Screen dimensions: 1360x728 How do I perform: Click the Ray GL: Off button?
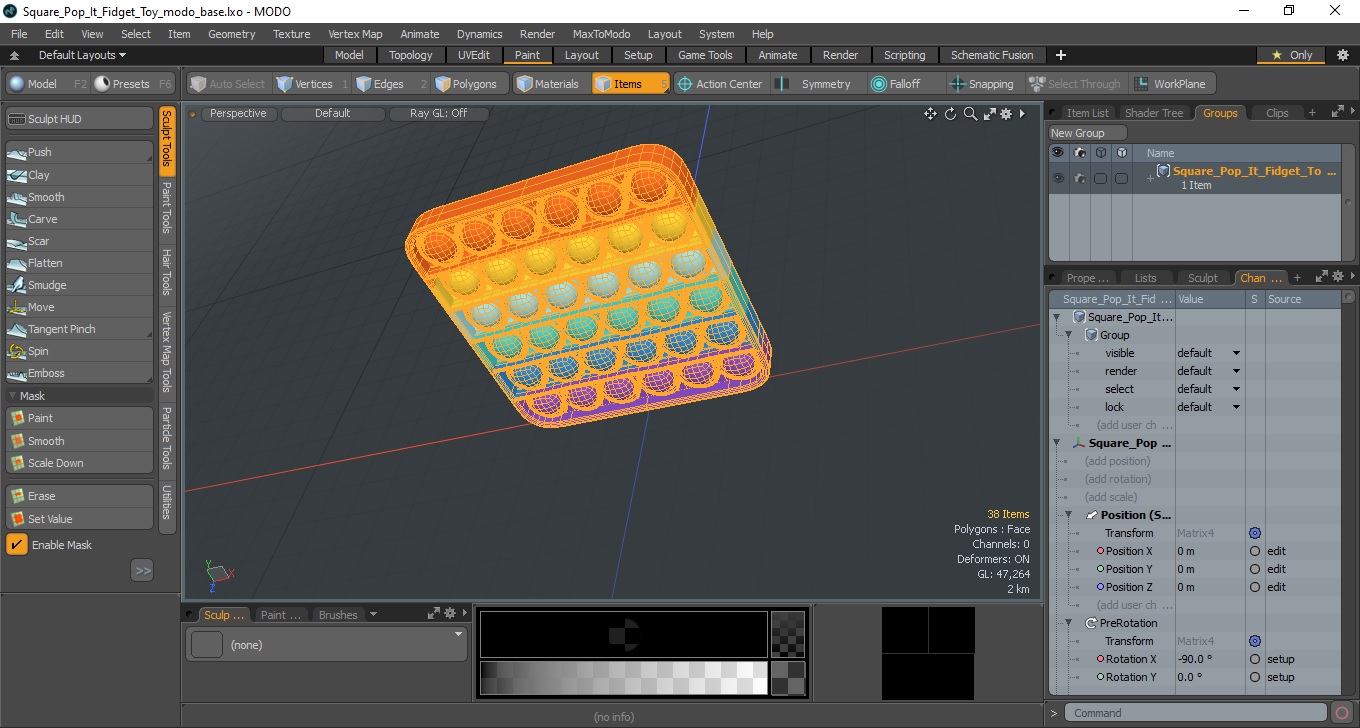click(x=438, y=113)
